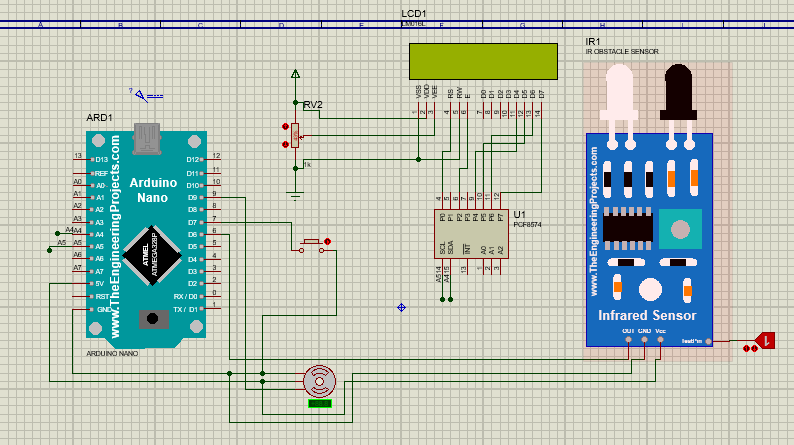Click the SDA pin of the PCF8574
This screenshot has height=445, width=794.
click(x=451, y=266)
